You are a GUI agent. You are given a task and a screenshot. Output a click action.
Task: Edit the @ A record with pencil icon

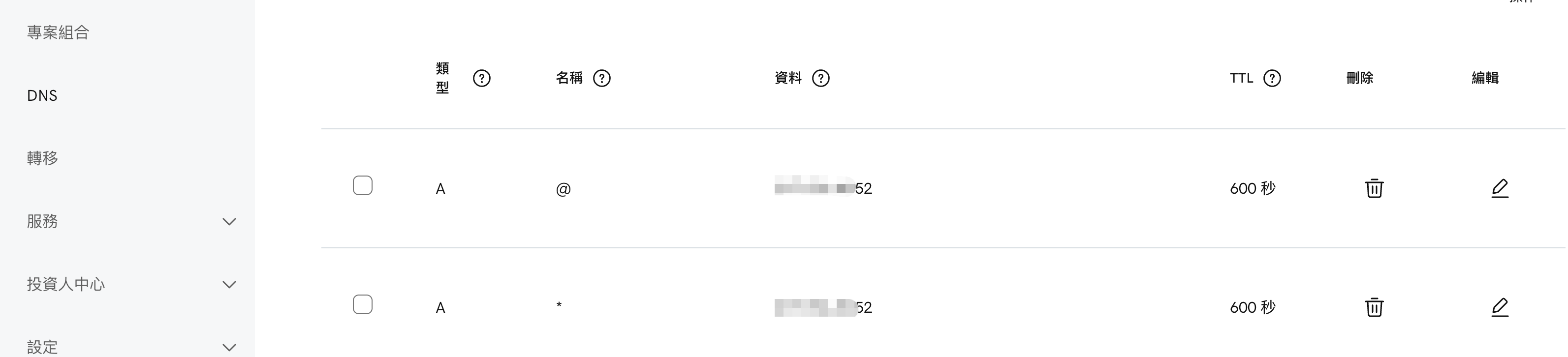click(1499, 188)
